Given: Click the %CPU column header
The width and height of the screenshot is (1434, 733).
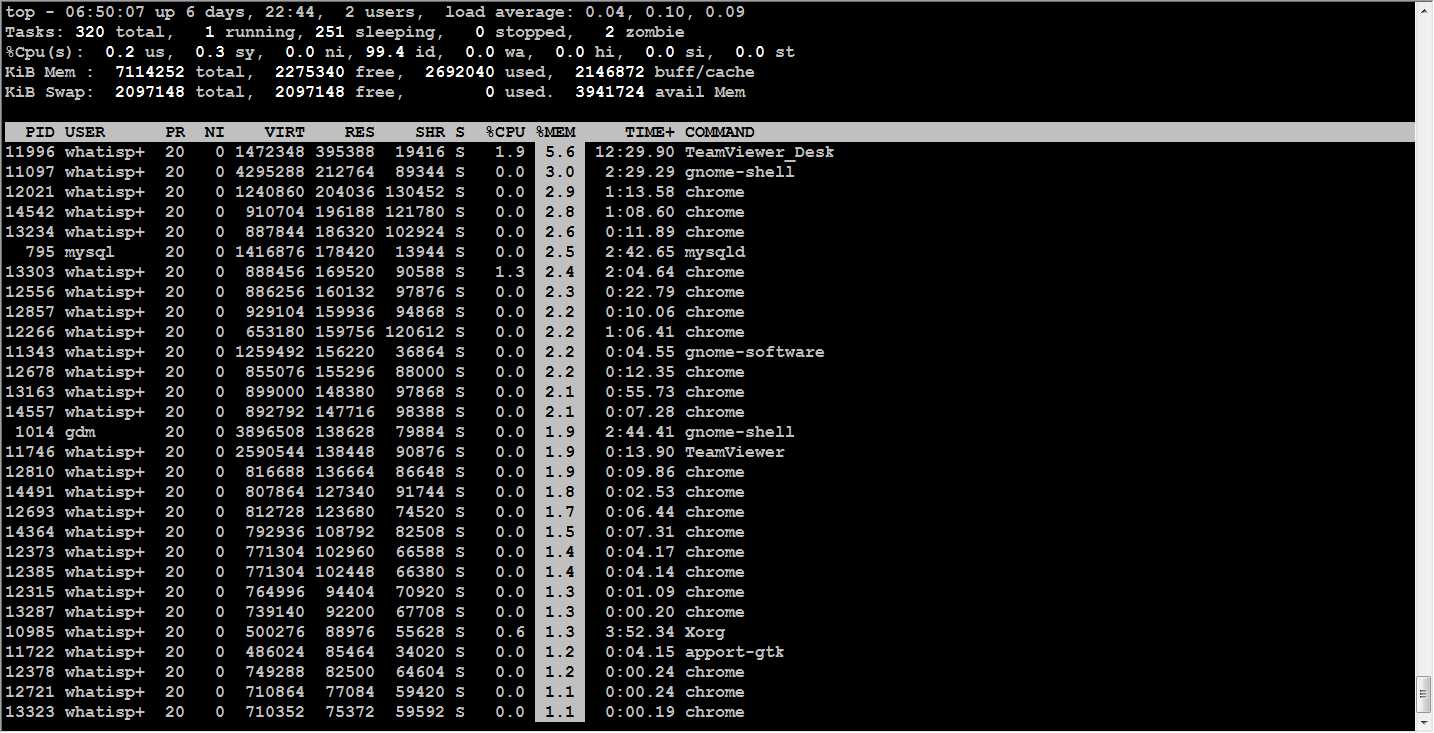Looking at the screenshot, I should click(x=505, y=132).
